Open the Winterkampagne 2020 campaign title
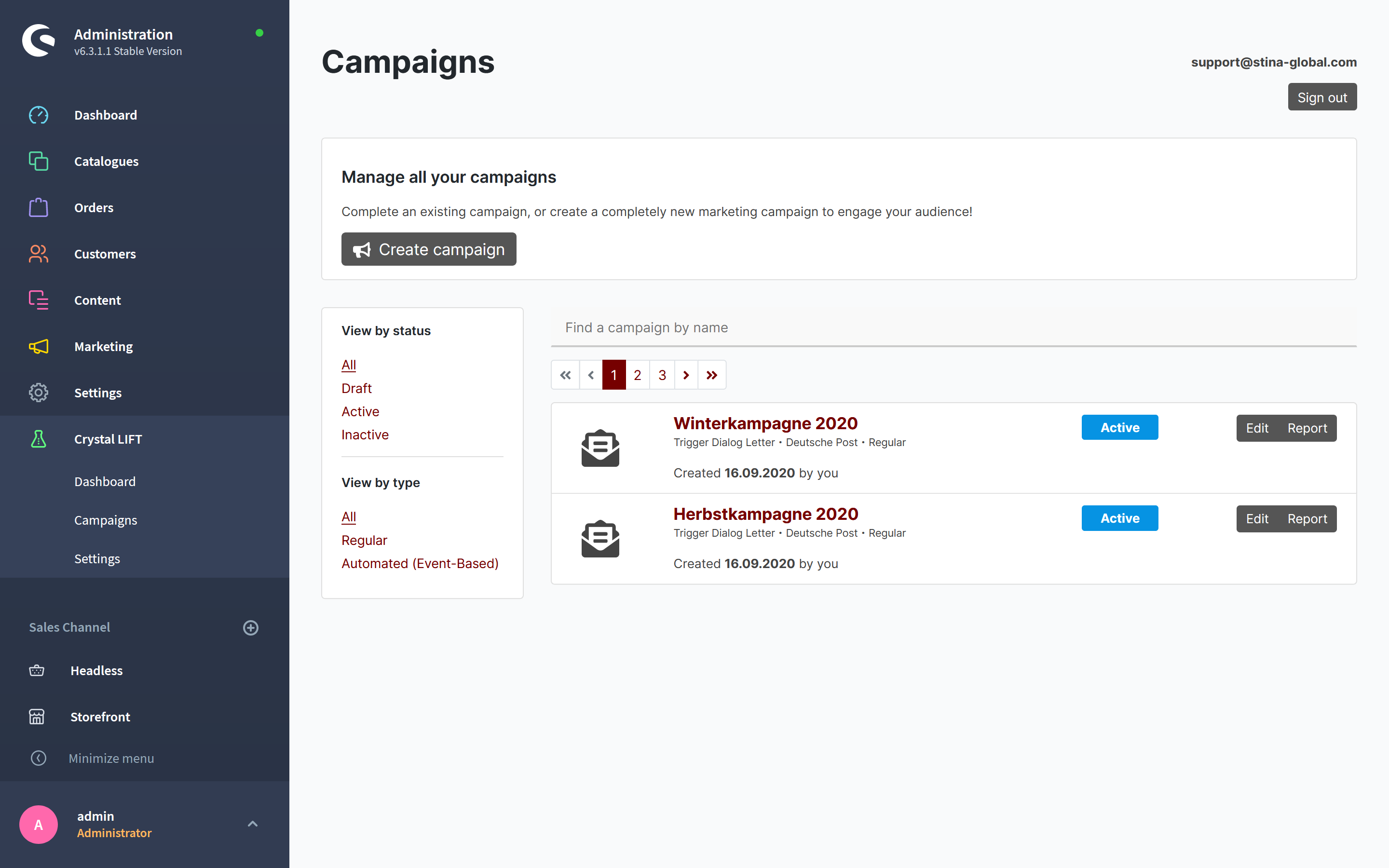 point(765,423)
